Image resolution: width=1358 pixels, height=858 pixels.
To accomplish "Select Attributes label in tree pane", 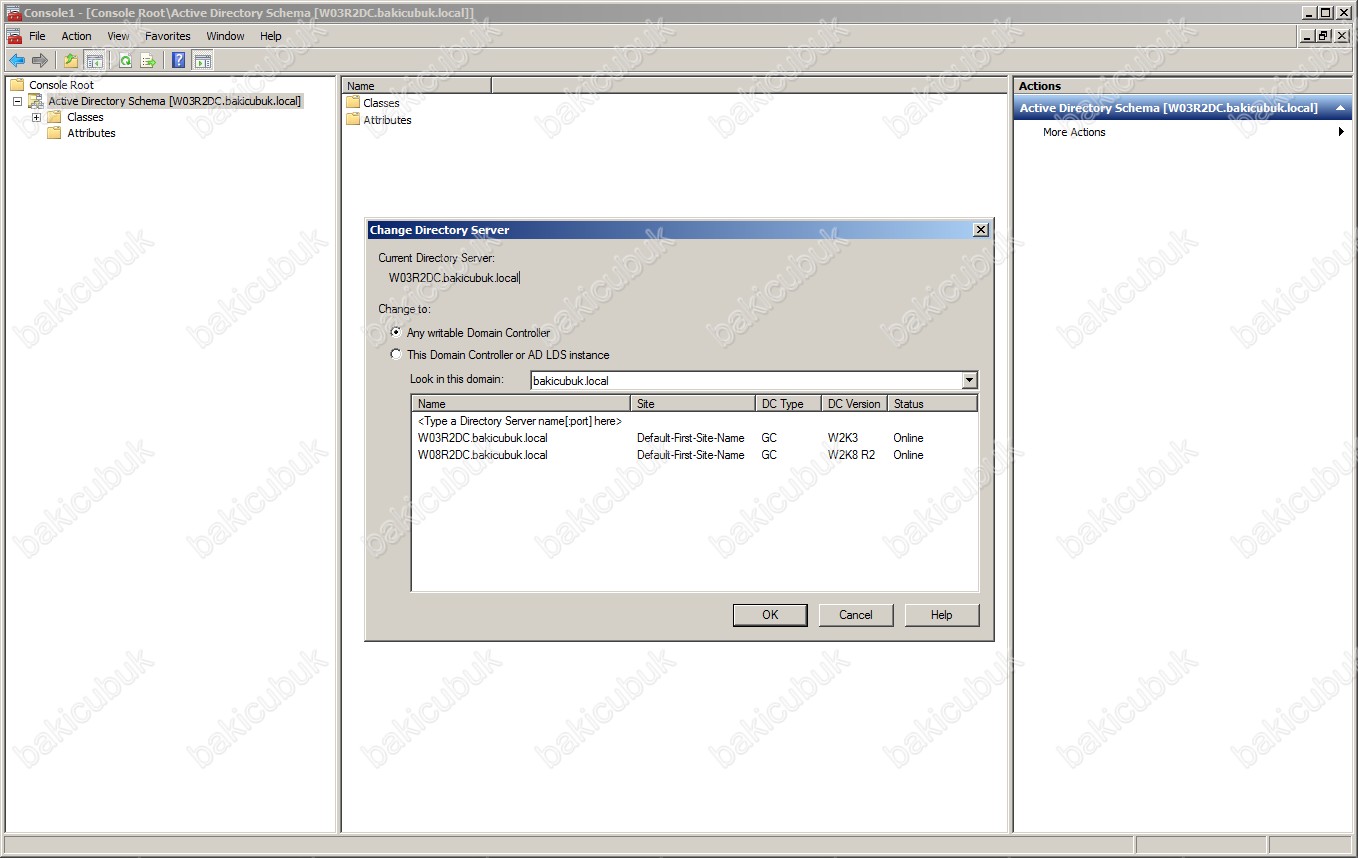I will (91, 133).
